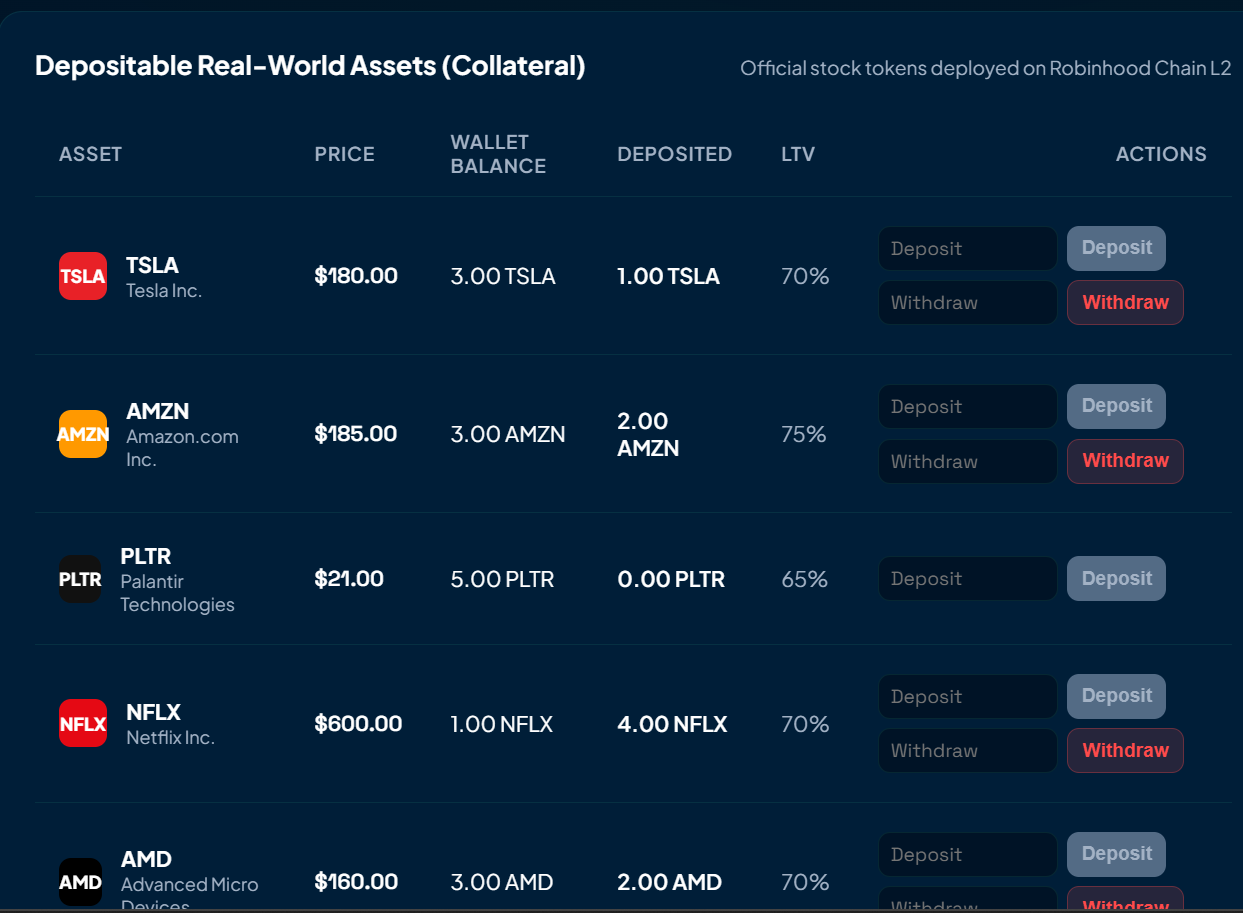Click the Withdraw button for TSLA

[1125, 303]
